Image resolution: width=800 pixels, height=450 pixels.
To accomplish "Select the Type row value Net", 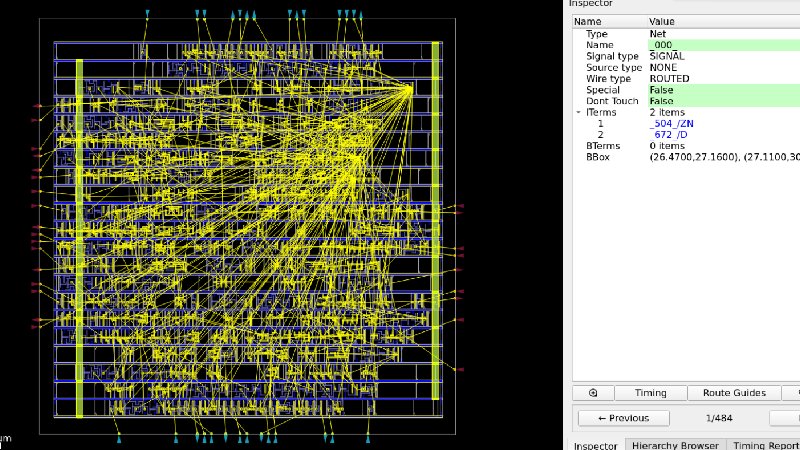I will [x=658, y=34].
